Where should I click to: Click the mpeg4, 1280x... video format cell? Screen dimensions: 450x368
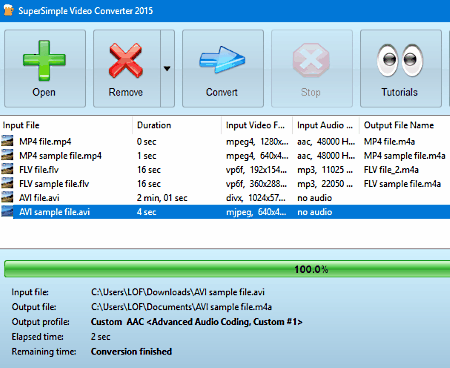point(257,142)
